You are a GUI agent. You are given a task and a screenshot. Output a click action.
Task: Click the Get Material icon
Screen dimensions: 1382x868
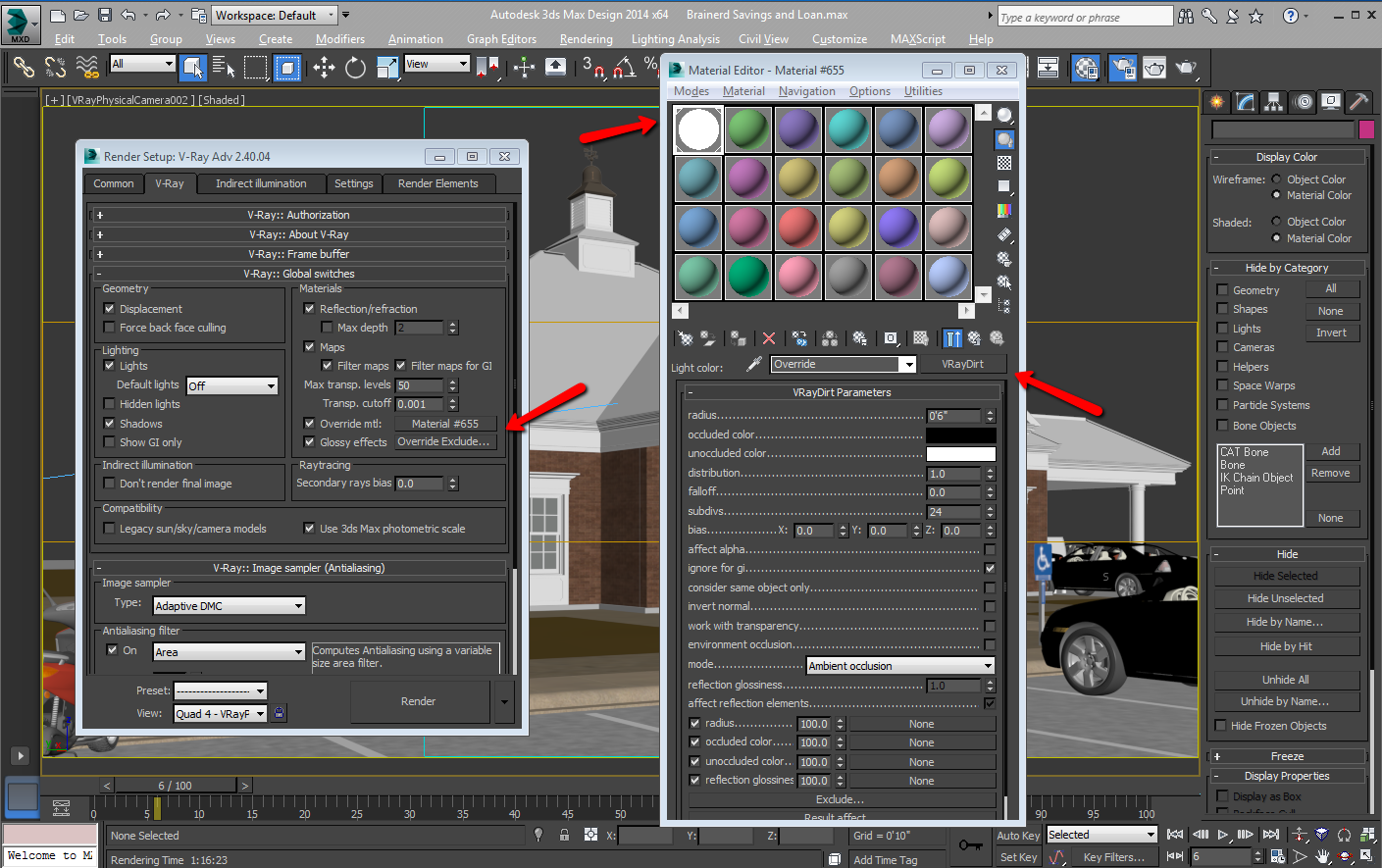(x=686, y=338)
